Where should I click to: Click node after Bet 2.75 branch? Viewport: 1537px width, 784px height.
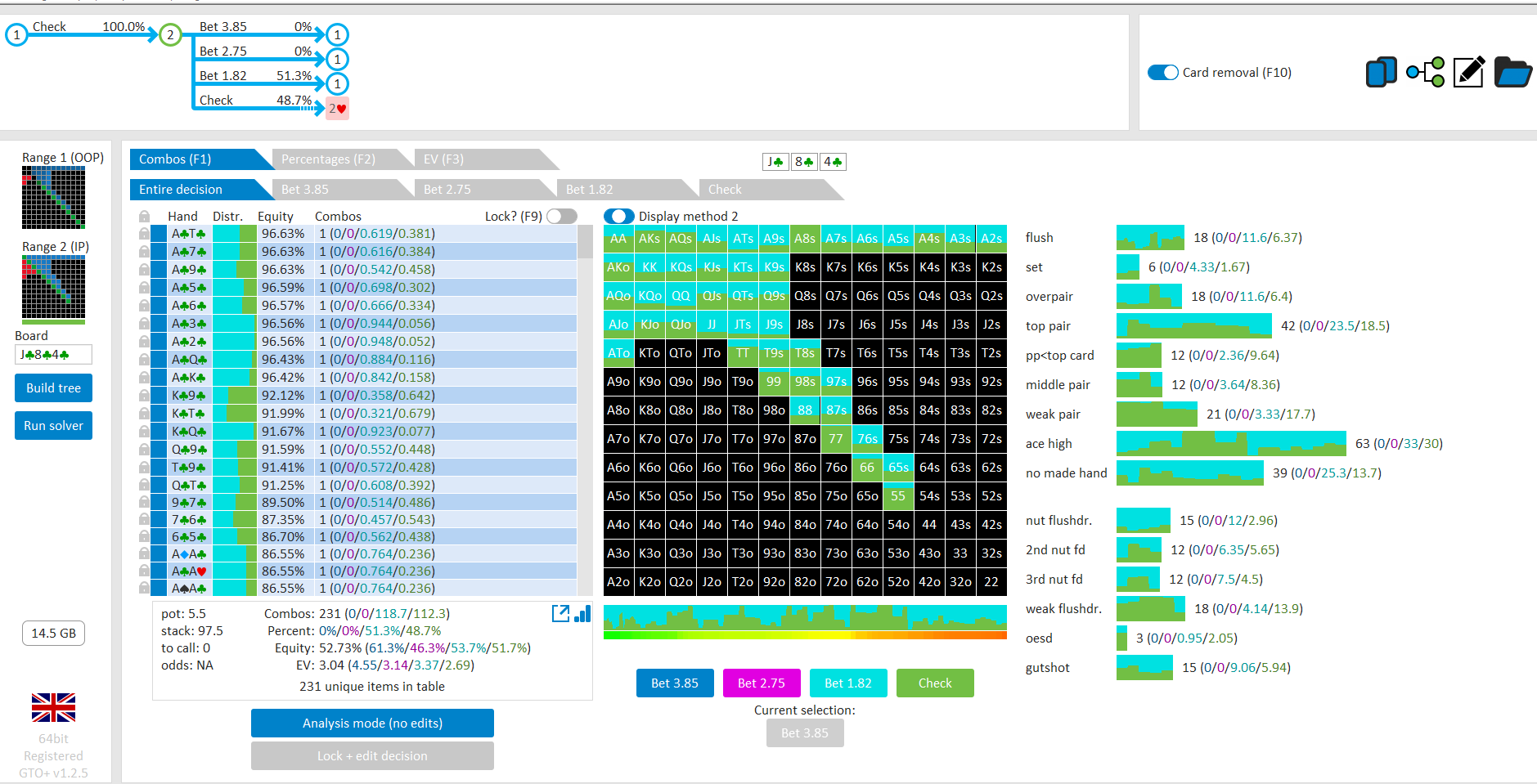click(337, 60)
